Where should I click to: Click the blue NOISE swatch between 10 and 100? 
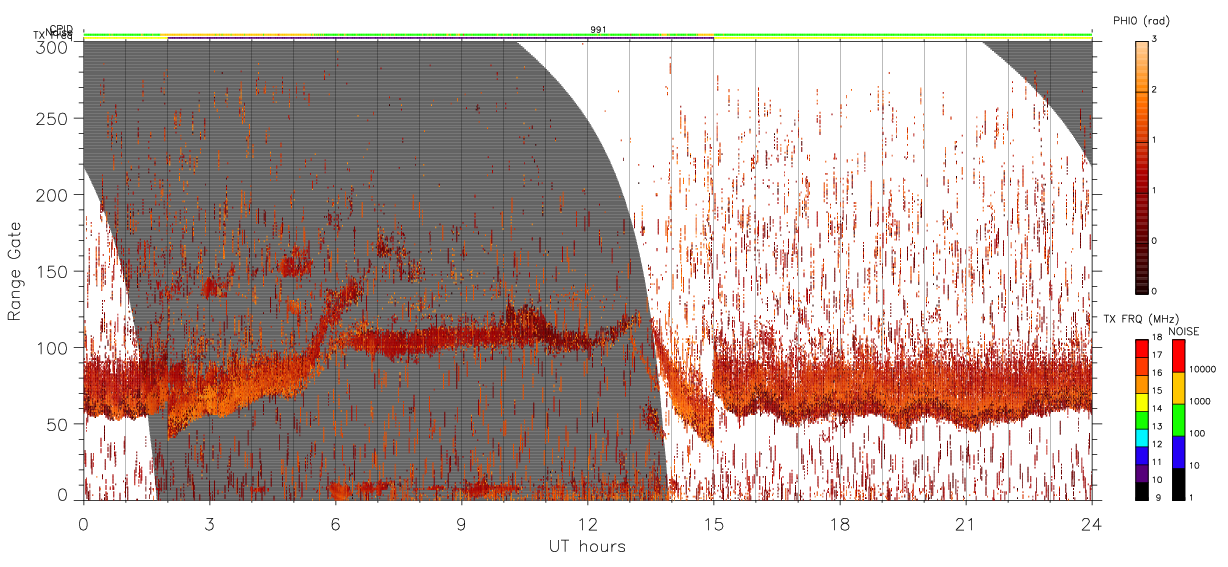pos(1178,452)
